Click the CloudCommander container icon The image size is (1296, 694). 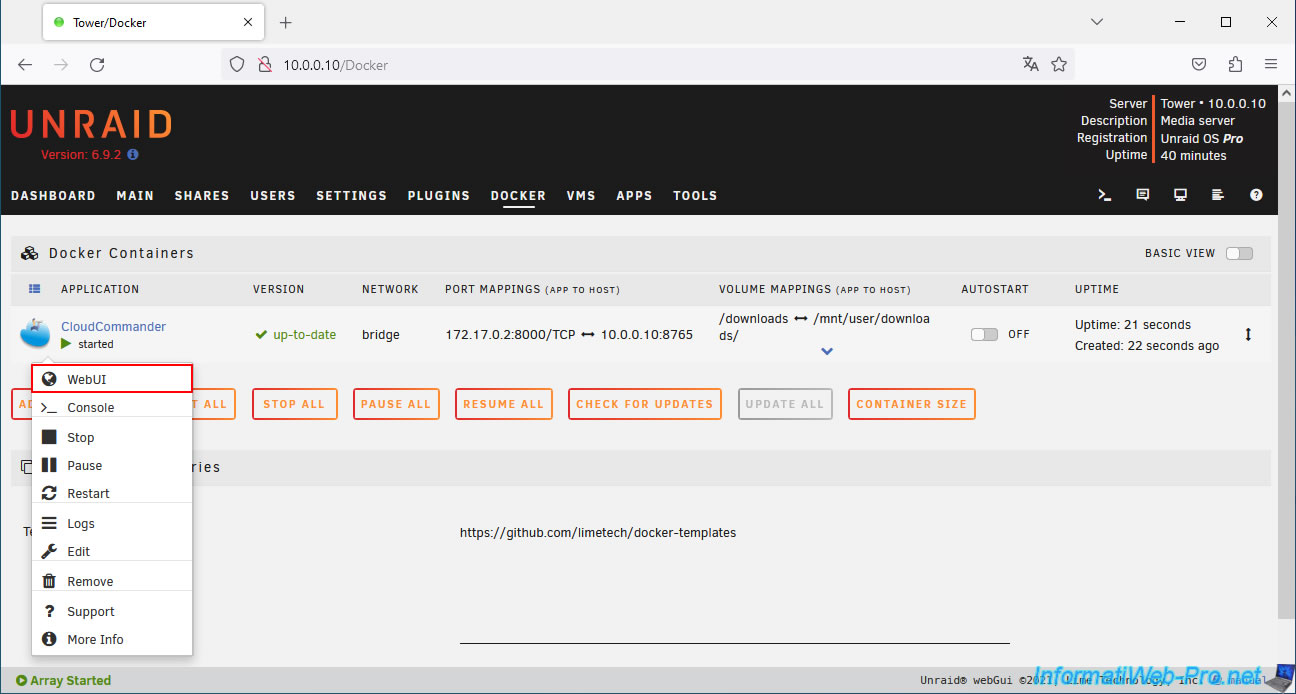tap(35, 333)
